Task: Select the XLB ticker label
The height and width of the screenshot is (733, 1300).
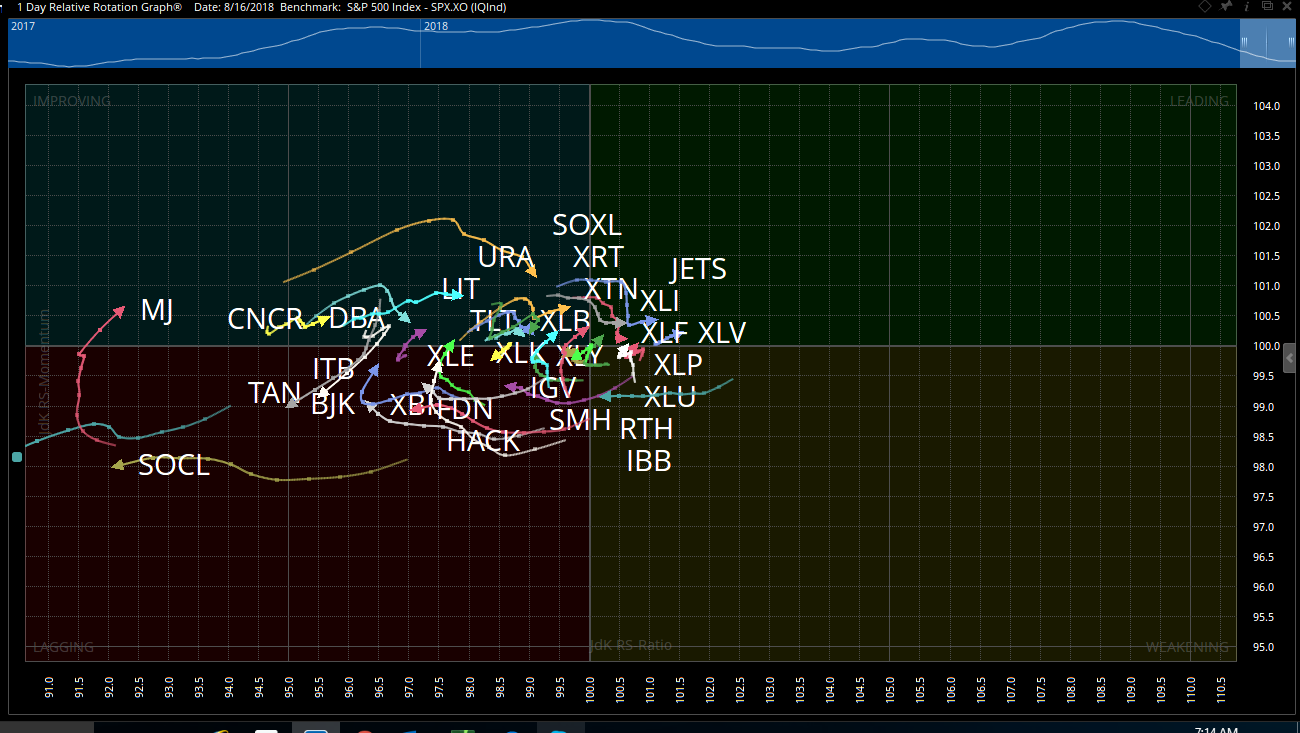Action: point(565,321)
